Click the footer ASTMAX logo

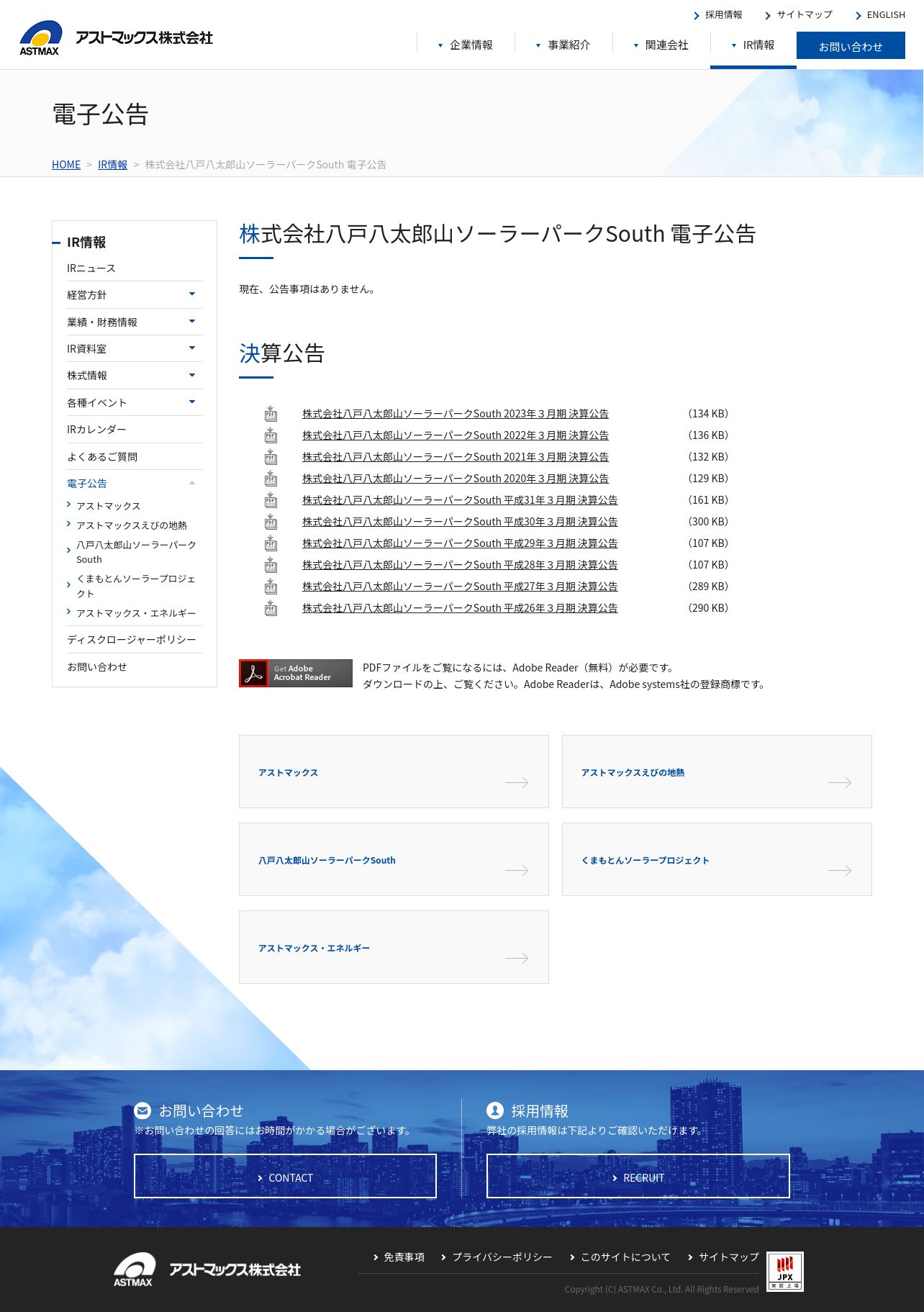(207, 1270)
